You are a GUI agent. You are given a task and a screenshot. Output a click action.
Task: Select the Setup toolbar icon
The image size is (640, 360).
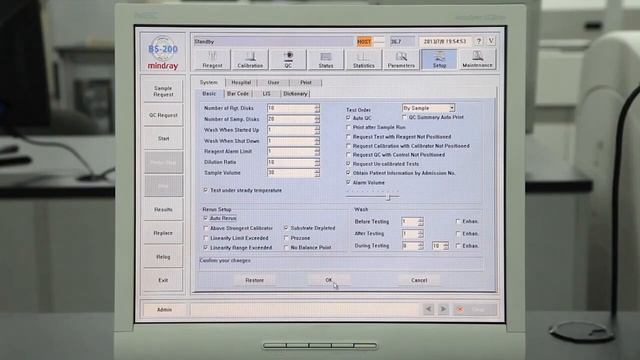(439, 60)
